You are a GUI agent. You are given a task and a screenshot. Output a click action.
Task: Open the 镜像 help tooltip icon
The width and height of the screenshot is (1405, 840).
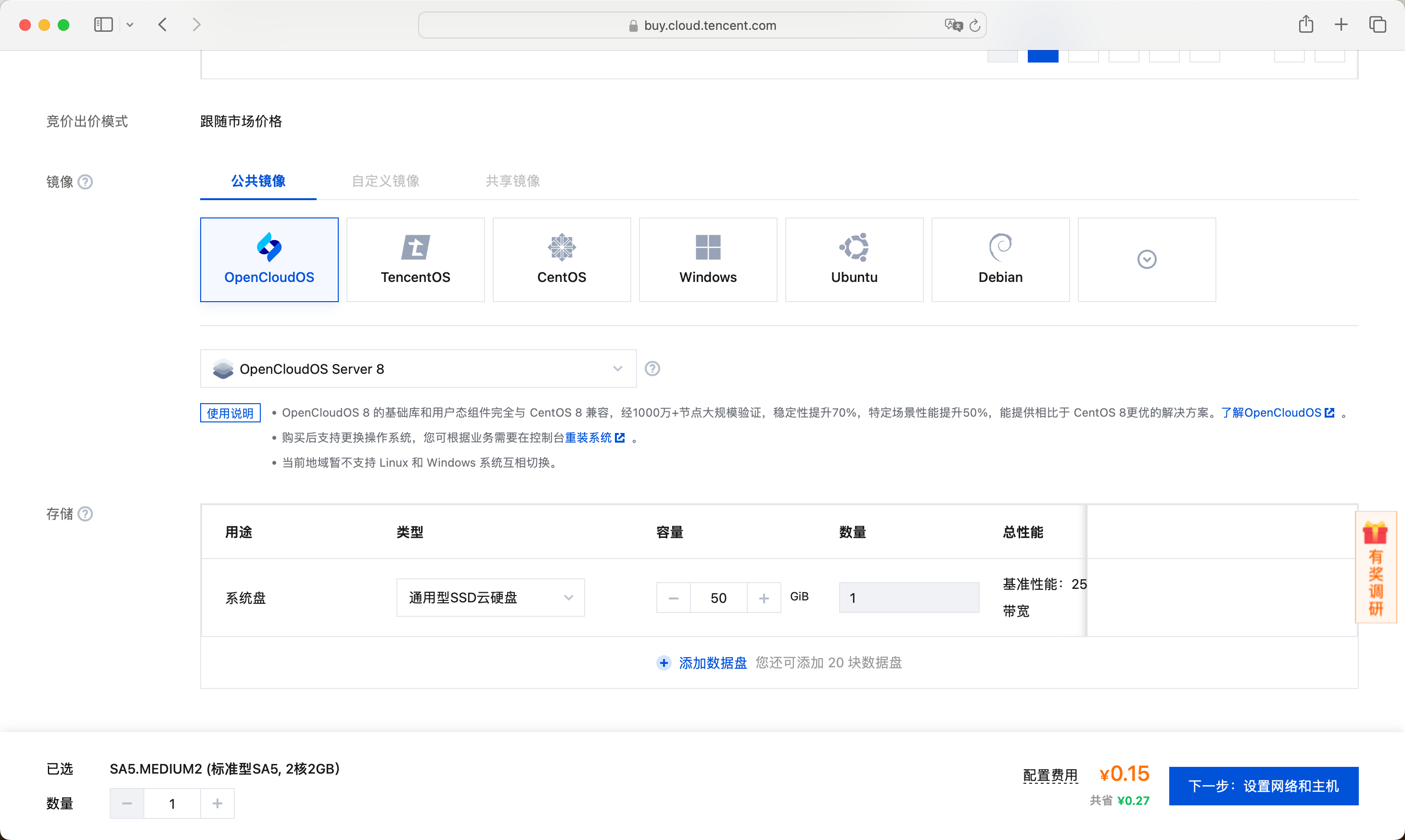click(x=86, y=182)
